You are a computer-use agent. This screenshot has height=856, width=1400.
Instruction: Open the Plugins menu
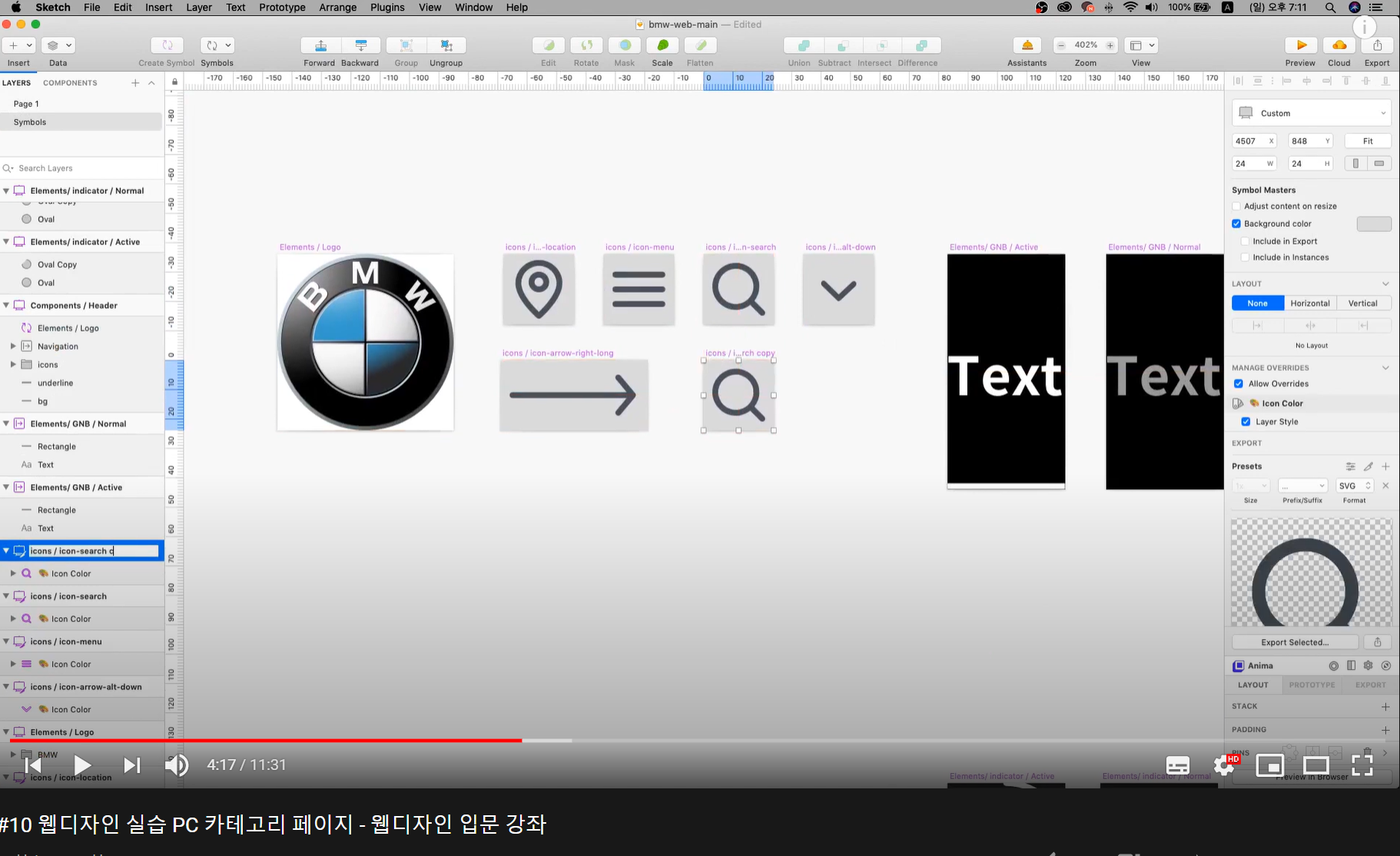point(387,8)
